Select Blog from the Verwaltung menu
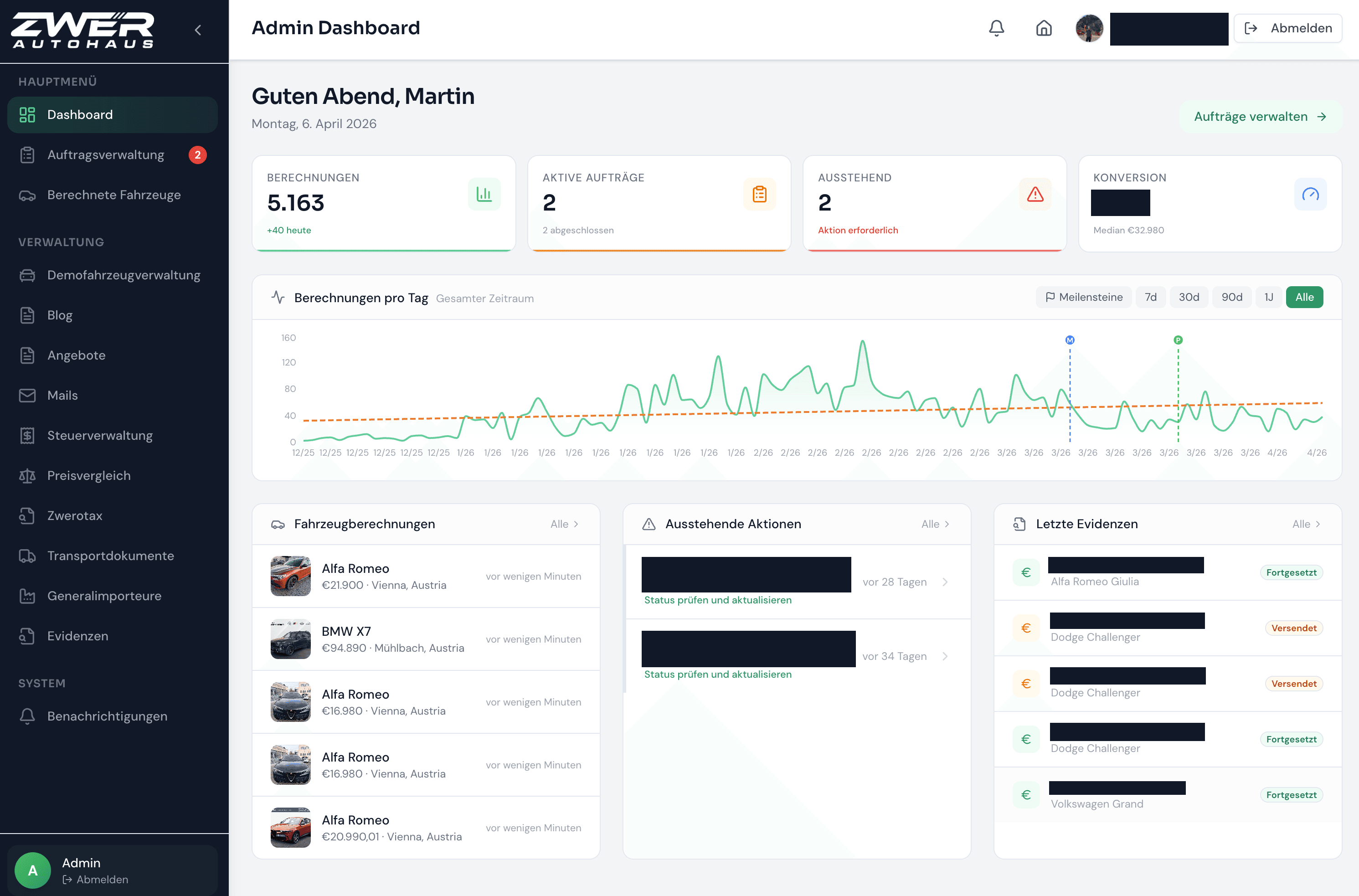1359x896 pixels. click(59, 315)
